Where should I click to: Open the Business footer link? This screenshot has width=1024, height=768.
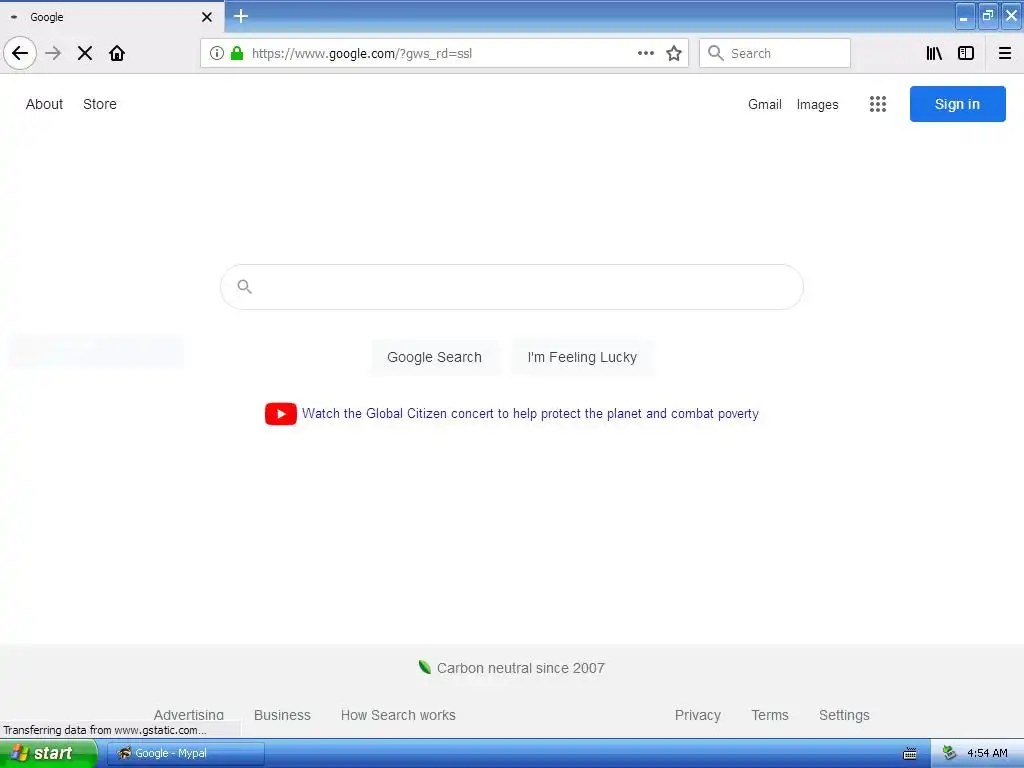pyautogui.click(x=282, y=715)
